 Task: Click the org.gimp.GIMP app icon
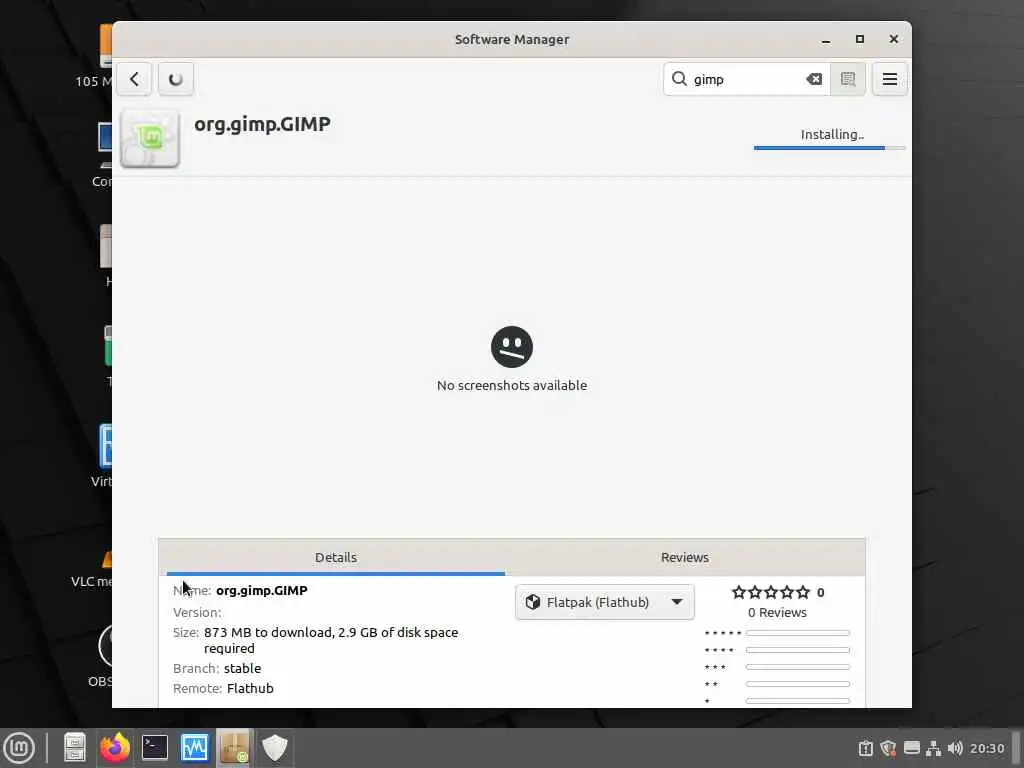coord(150,138)
